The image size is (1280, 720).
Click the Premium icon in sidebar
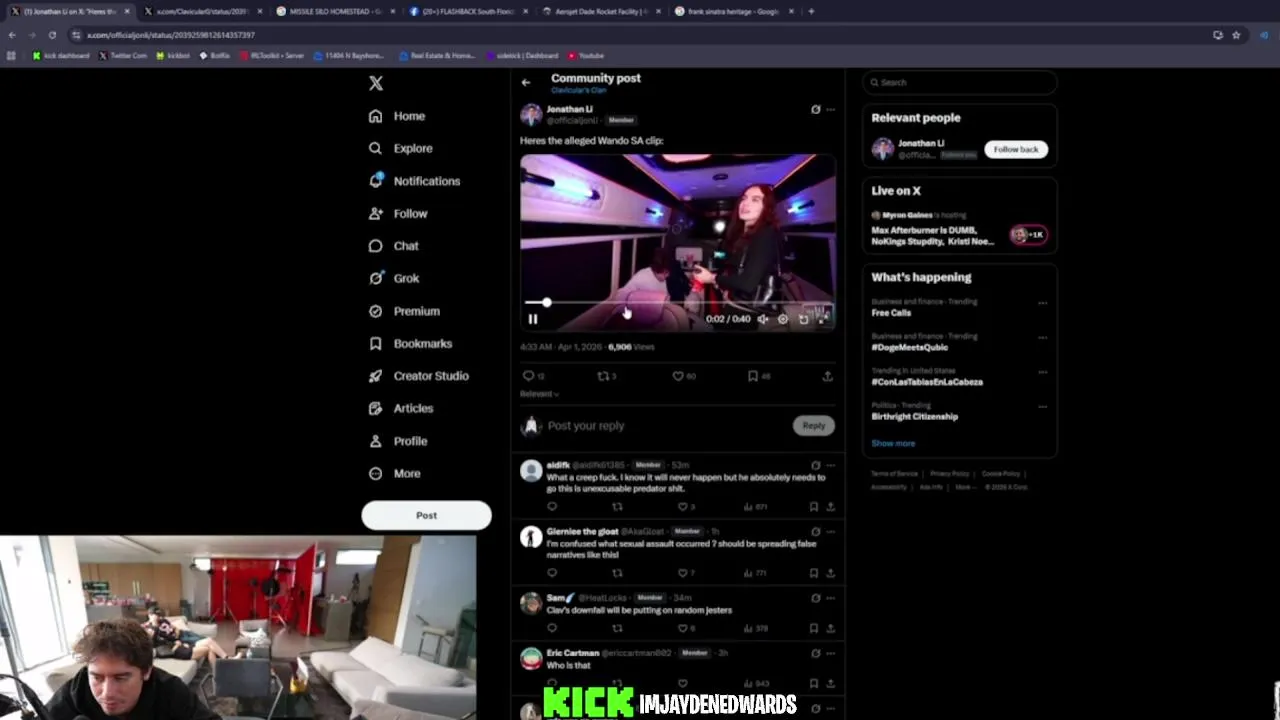(x=375, y=311)
